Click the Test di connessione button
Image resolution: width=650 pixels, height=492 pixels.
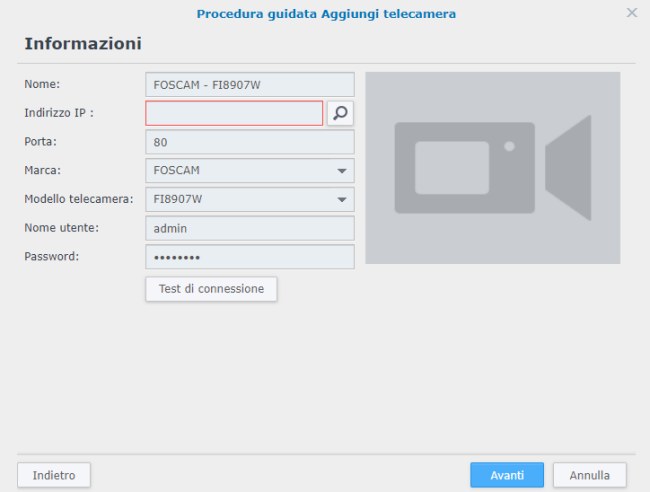(211, 289)
